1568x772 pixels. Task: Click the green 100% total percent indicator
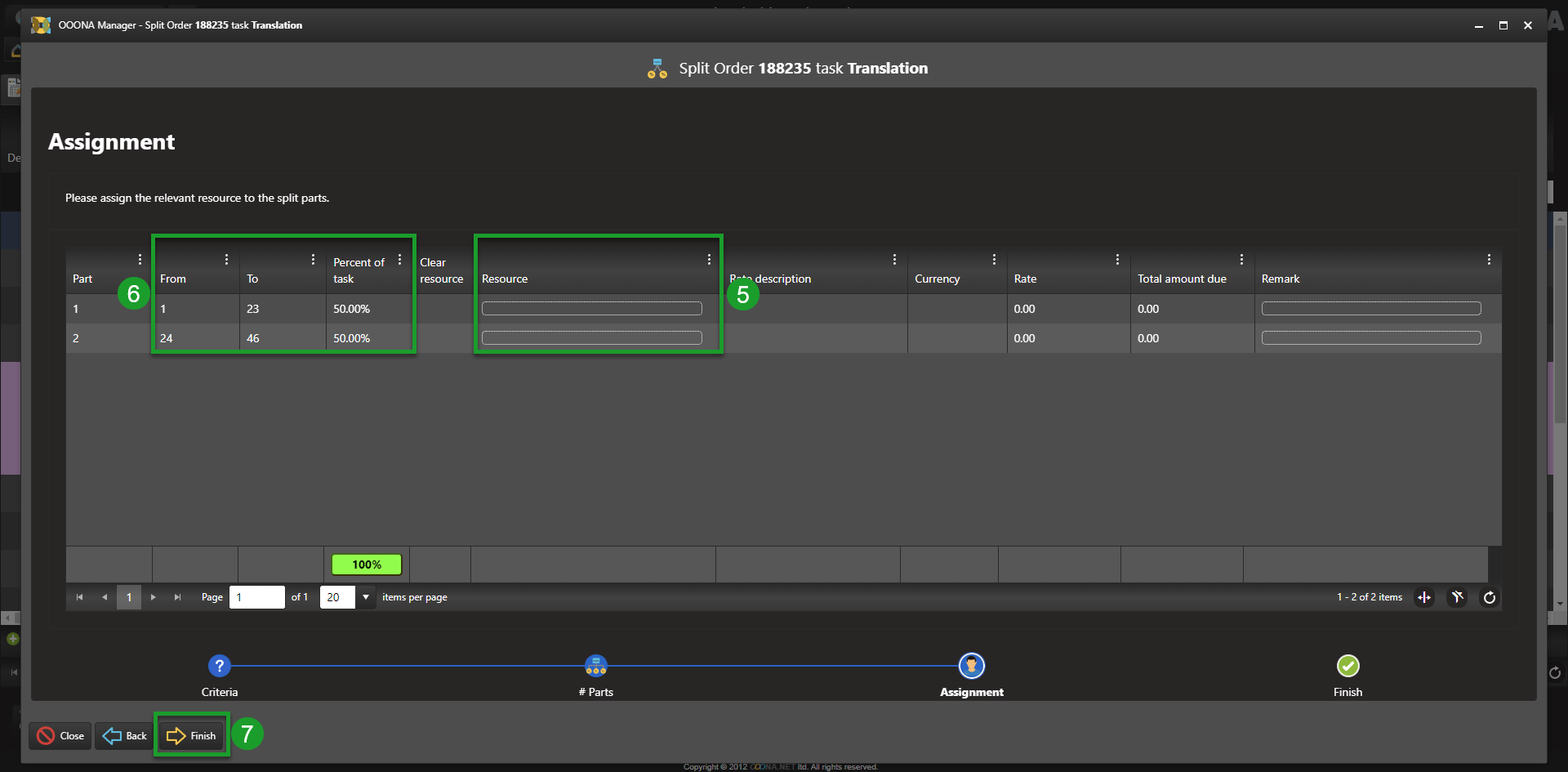click(x=367, y=564)
